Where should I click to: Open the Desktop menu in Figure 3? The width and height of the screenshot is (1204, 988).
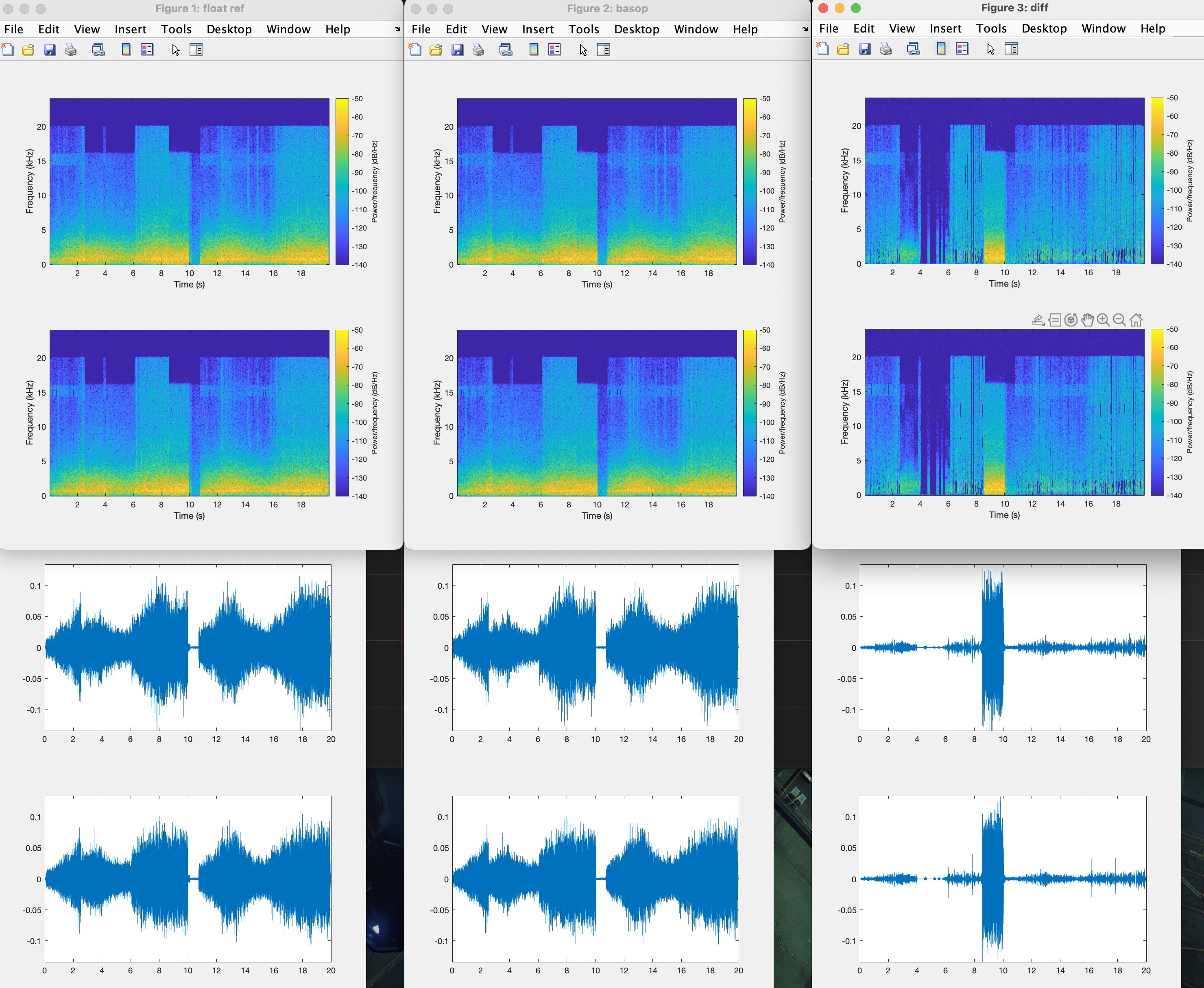[x=1044, y=28]
